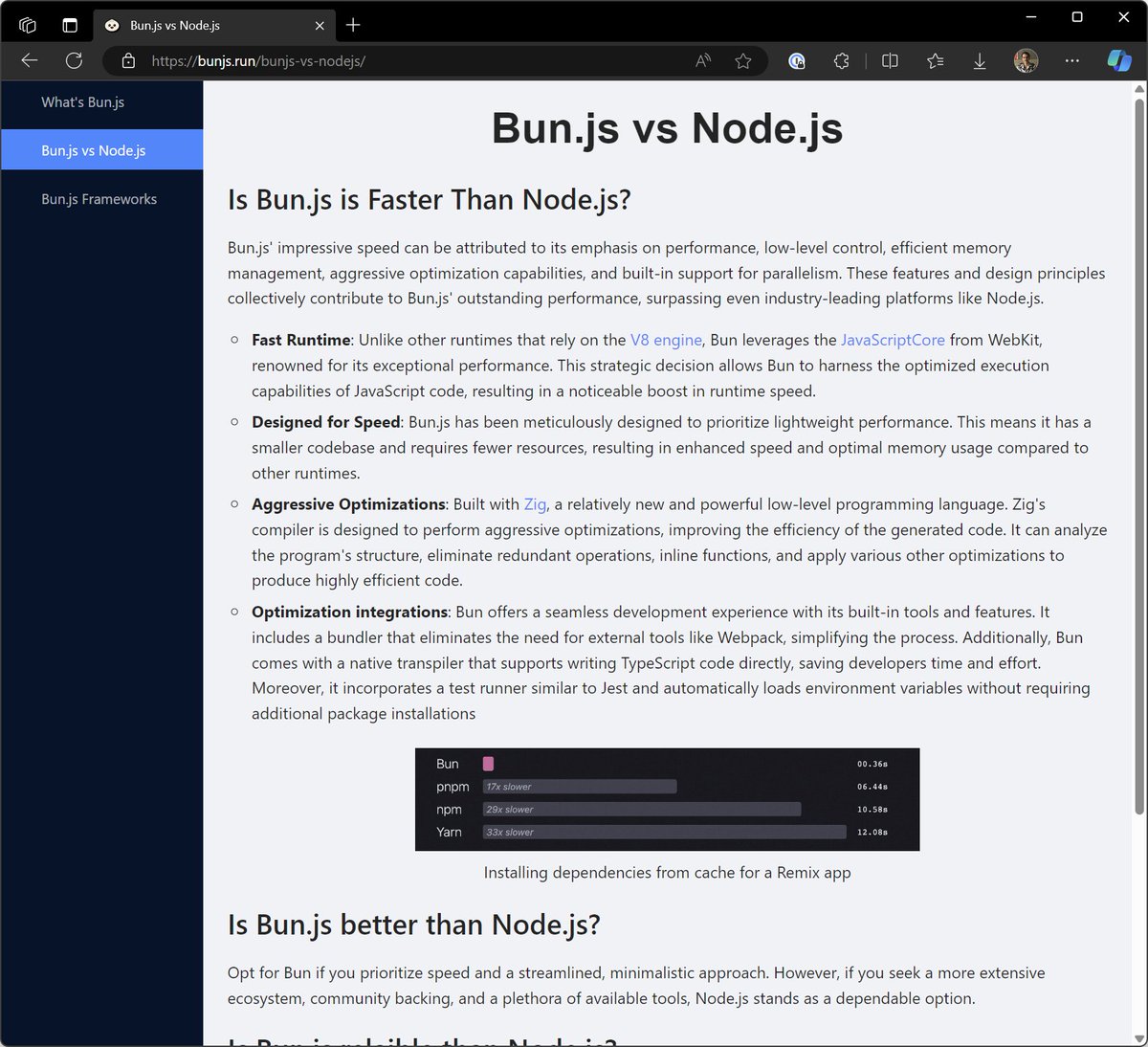Click the page vertical scrollbar thumb
The height and width of the screenshot is (1047, 1148).
coord(1139,455)
